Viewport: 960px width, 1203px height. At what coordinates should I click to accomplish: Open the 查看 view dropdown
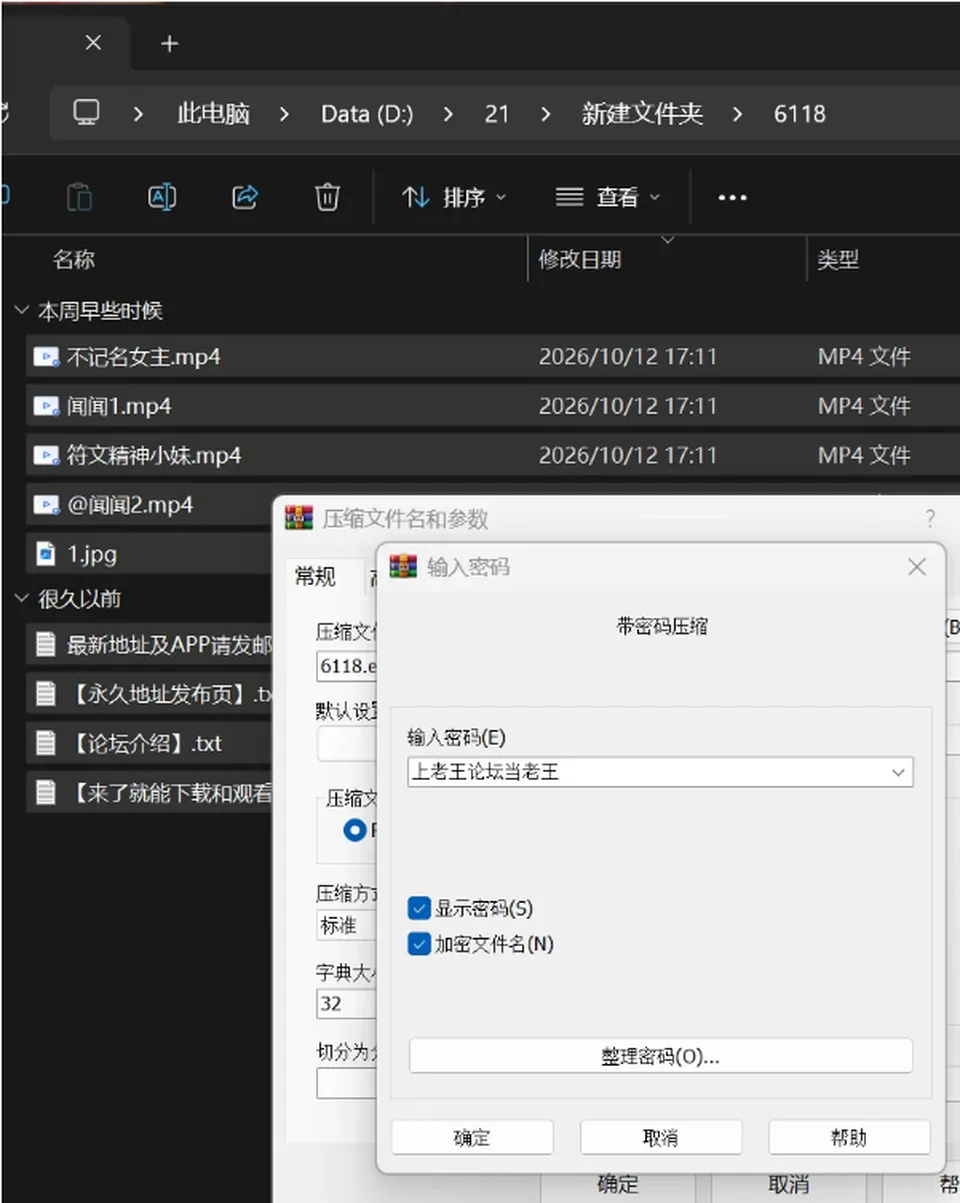(609, 197)
